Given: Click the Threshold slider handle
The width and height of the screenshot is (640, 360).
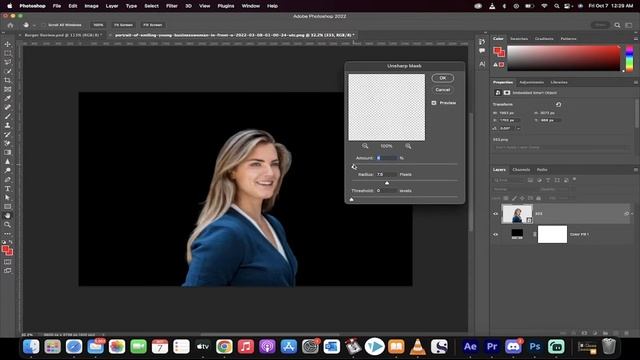Looking at the screenshot, I should click(351, 200).
